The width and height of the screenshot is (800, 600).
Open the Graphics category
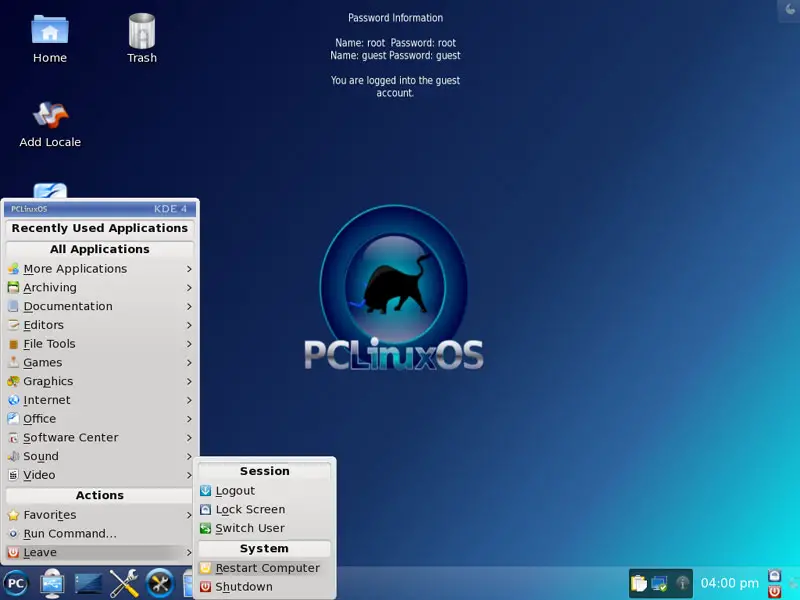(100, 381)
